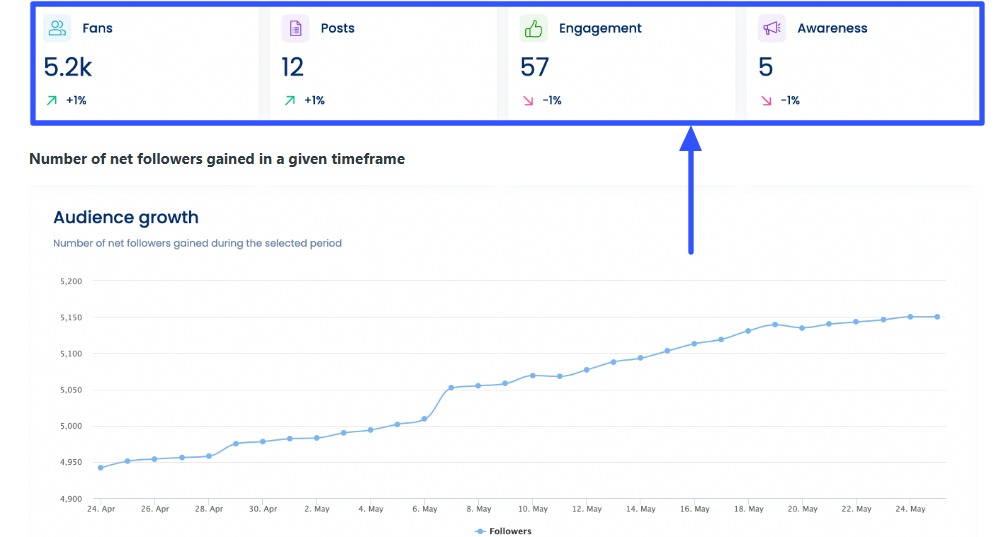Click the last data point on the line

point(937,317)
